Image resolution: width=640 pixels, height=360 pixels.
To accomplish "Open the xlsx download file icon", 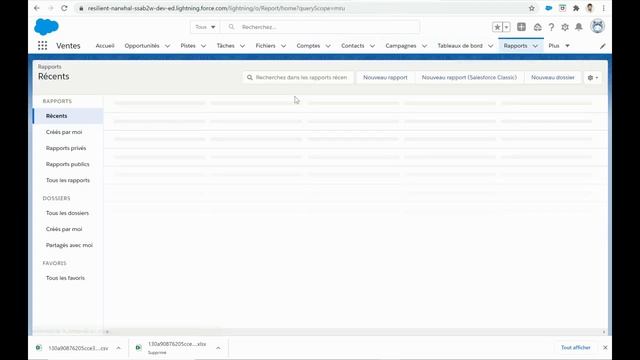I will click(138, 348).
